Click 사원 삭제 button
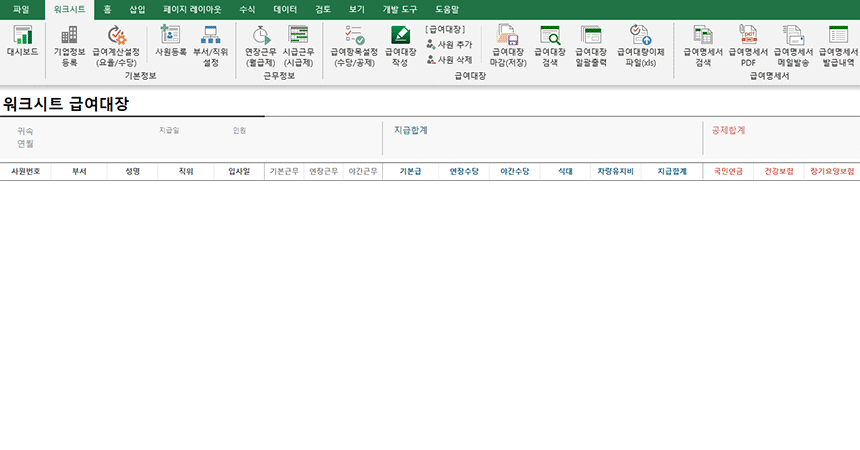The image size is (860, 450). coord(449,60)
